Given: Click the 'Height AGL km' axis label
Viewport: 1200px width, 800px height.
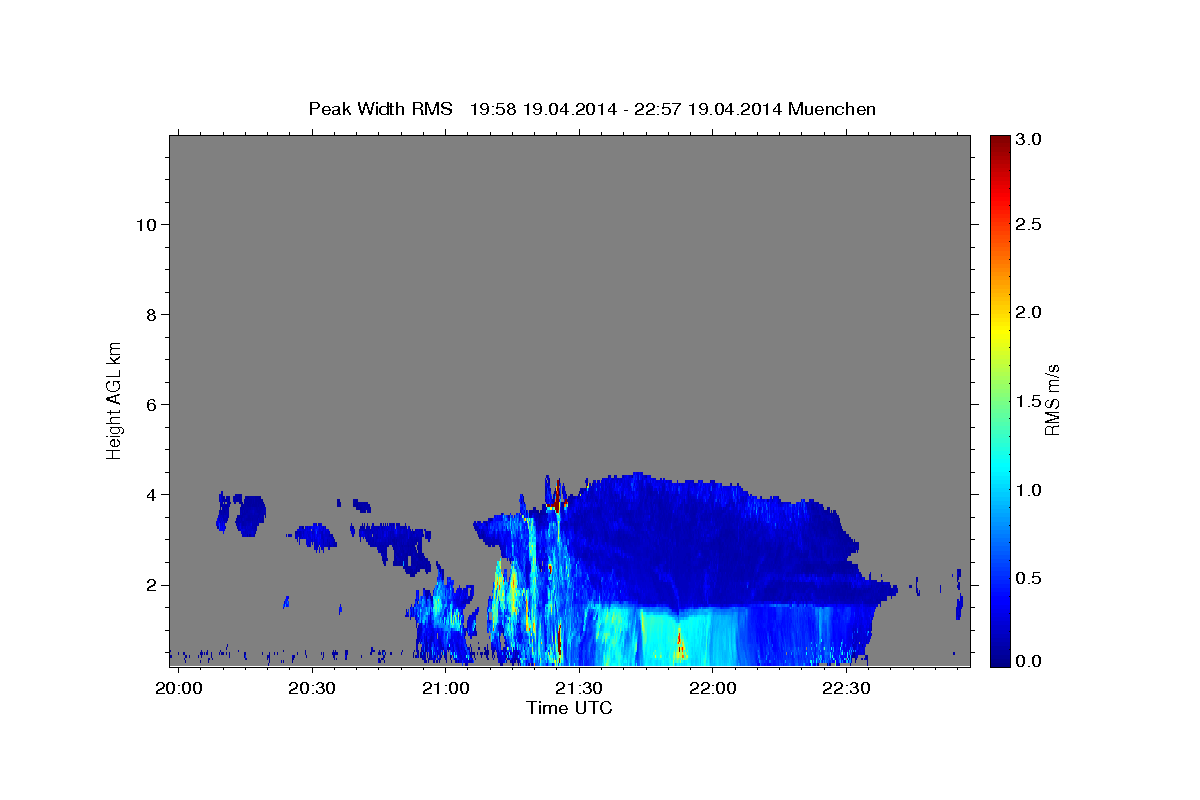Looking at the screenshot, I should coord(114,400).
